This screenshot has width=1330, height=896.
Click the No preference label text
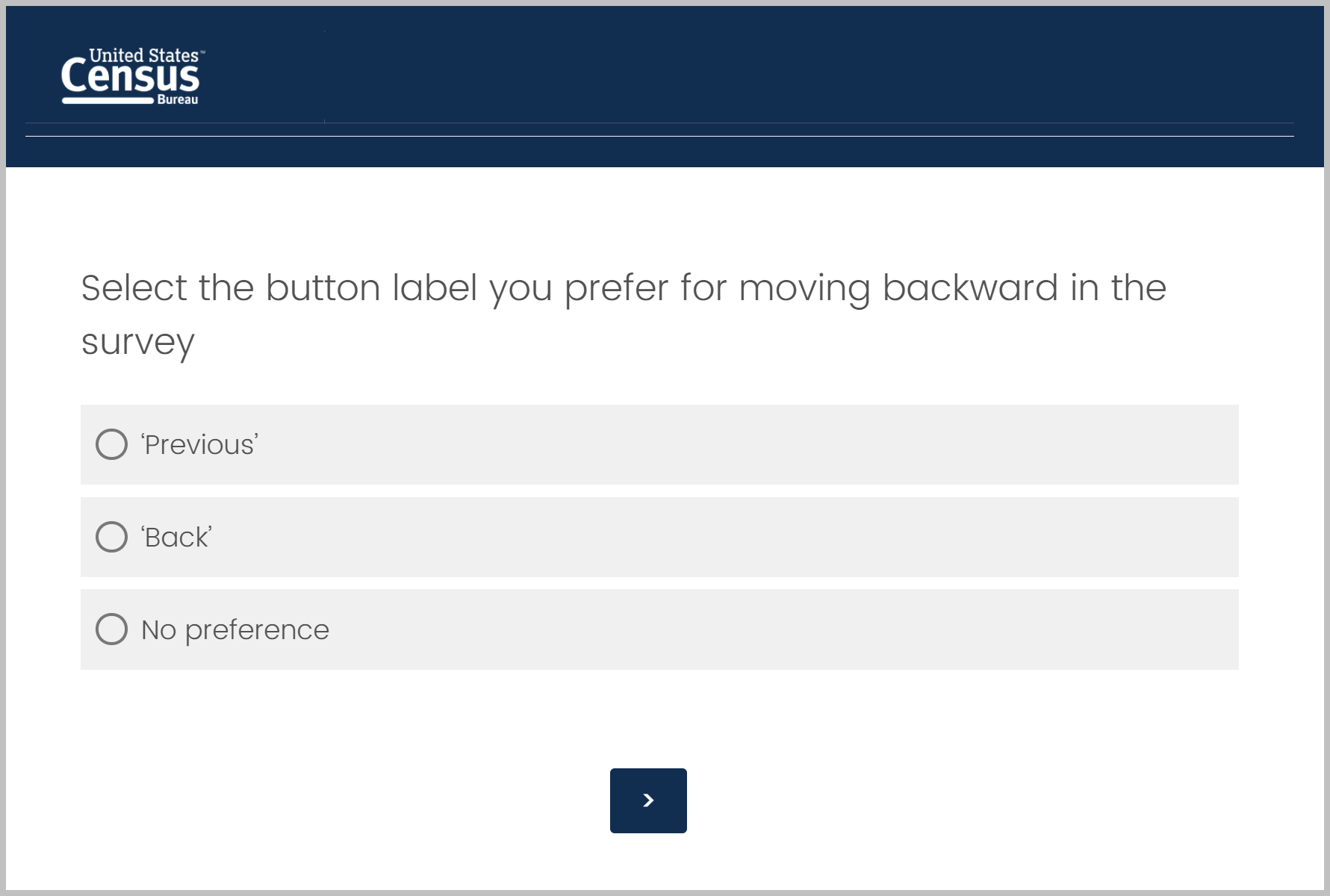point(235,630)
